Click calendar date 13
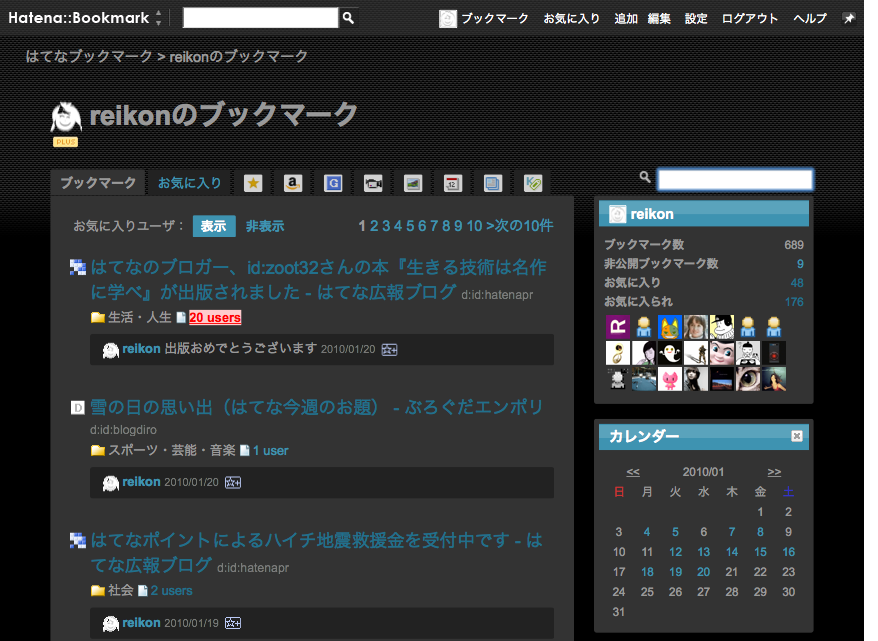 click(x=703, y=552)
